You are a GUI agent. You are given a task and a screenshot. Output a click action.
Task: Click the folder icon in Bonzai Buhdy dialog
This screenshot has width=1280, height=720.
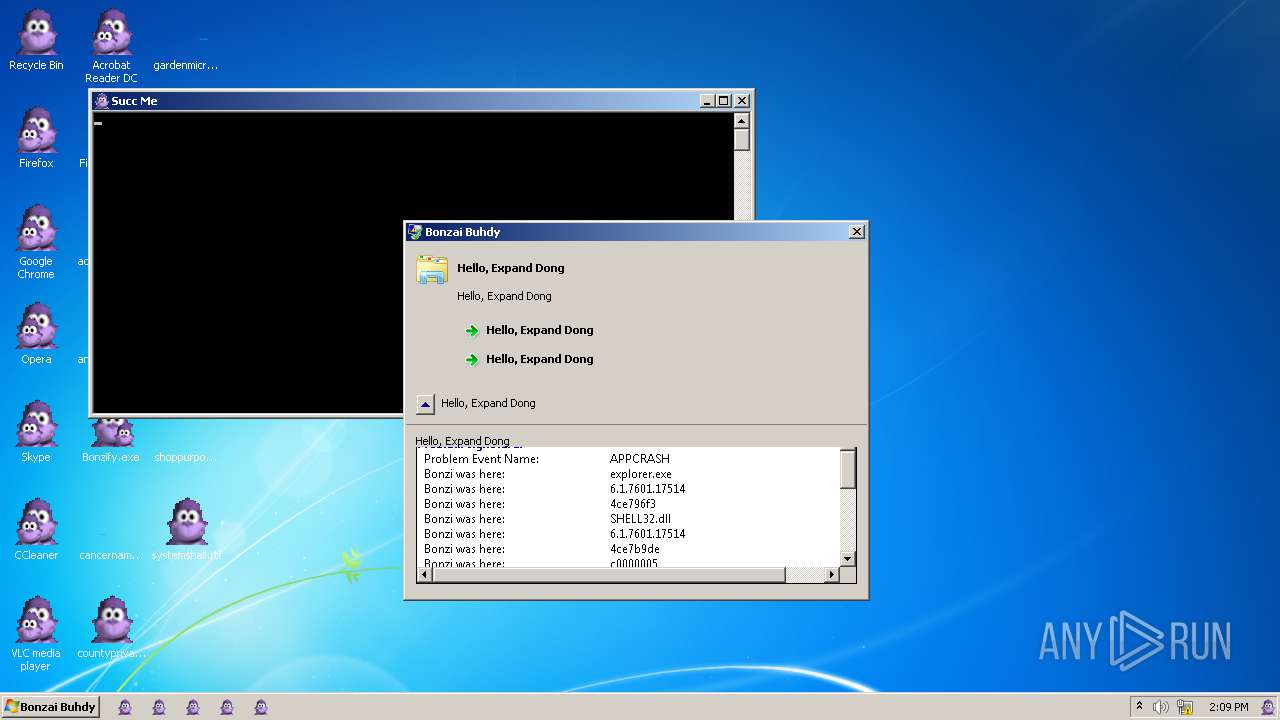[x=432, y=270]
